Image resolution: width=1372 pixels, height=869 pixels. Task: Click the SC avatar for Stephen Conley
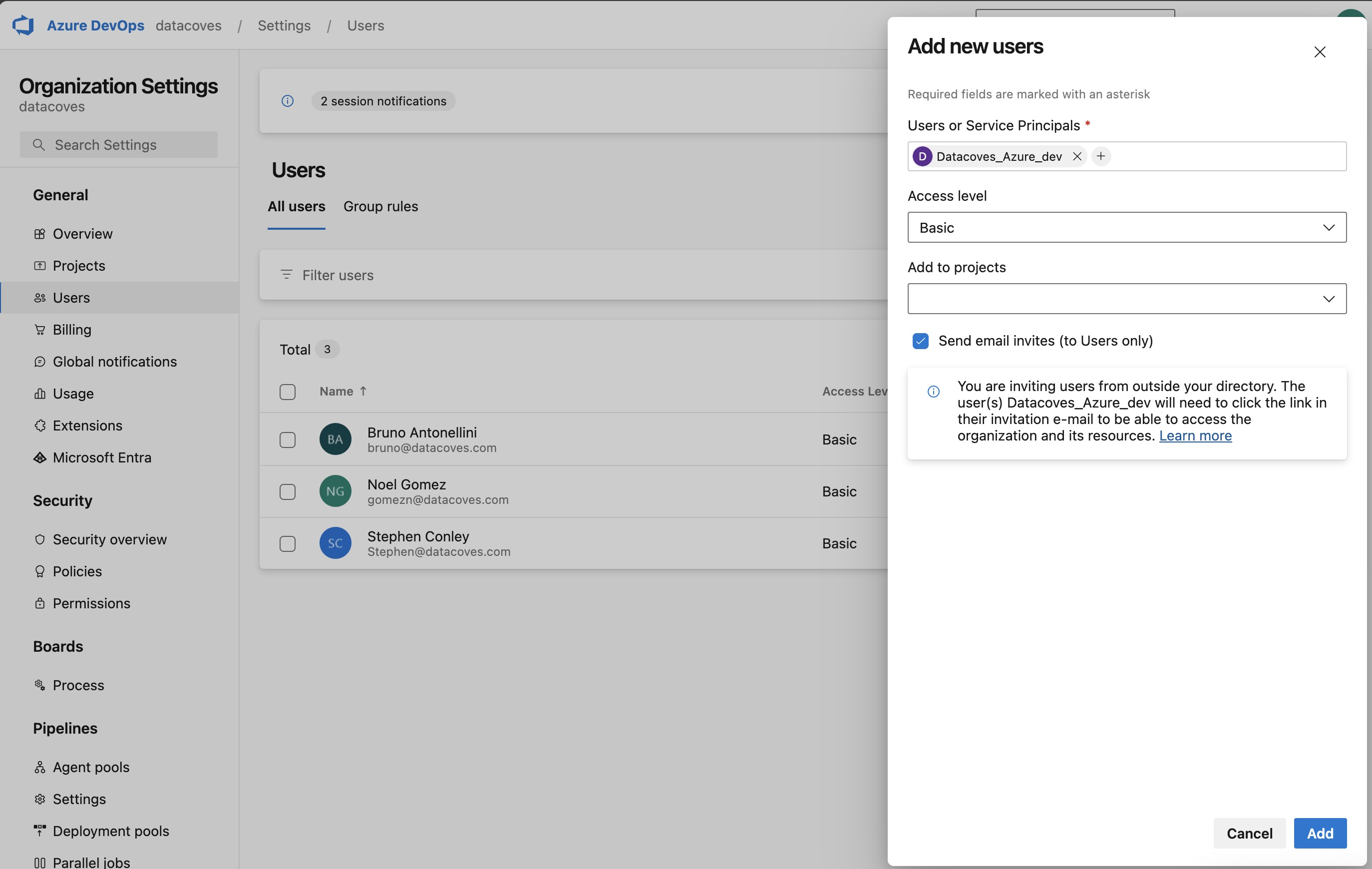[335, 542]
